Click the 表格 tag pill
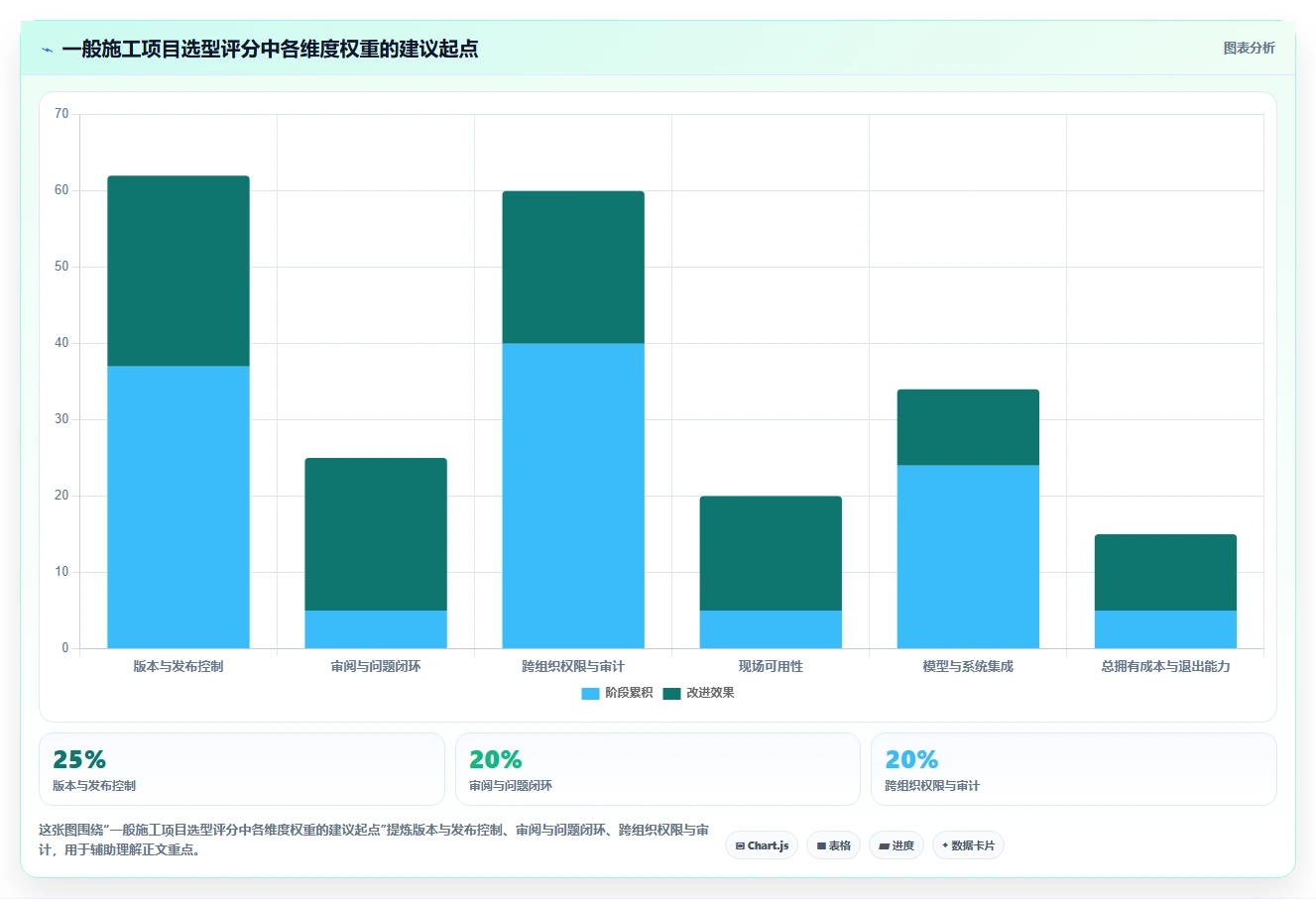The height and width of the screenshot is (899, 1316). click(x=834, y=845)
